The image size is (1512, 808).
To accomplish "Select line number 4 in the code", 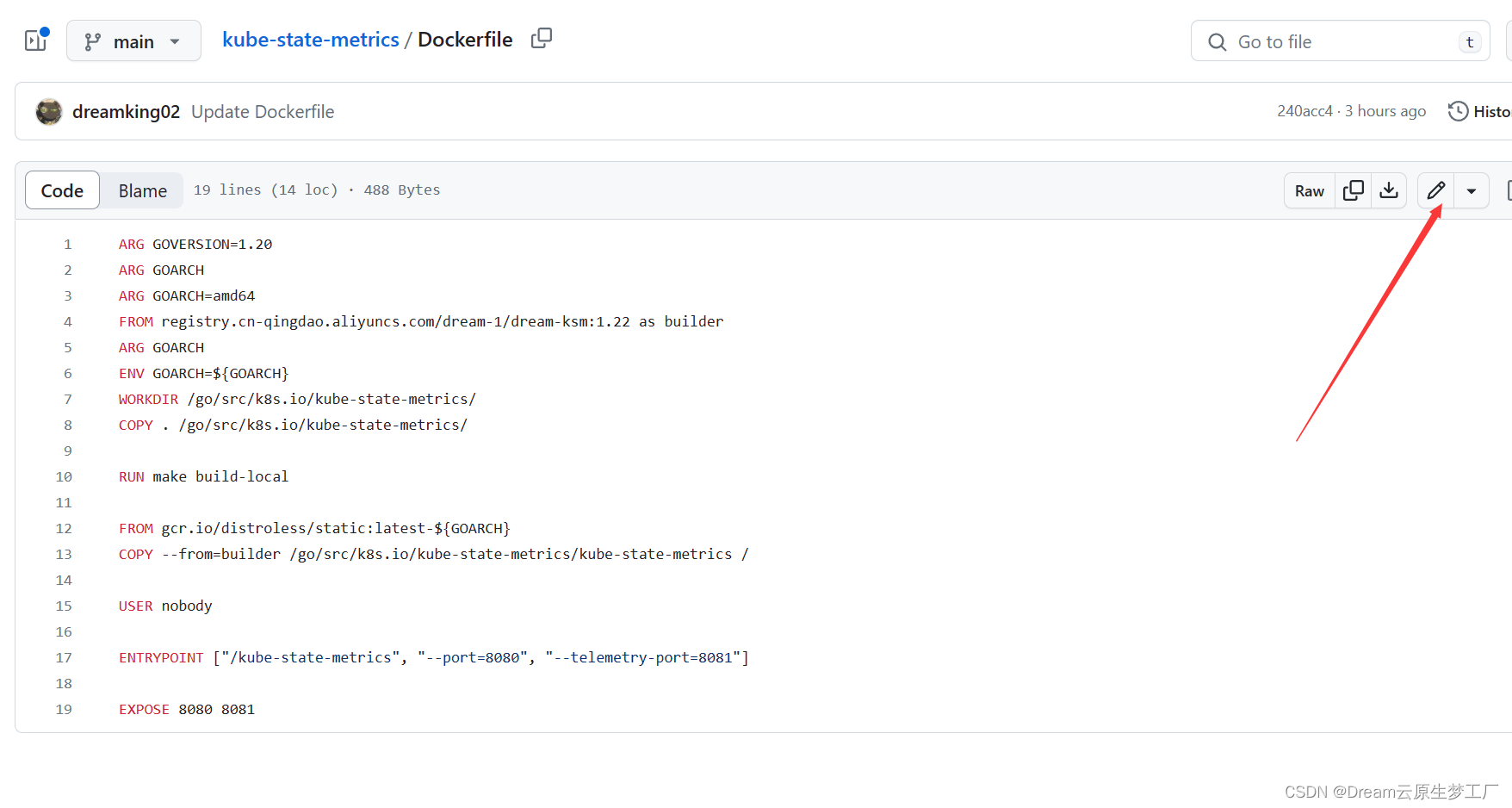I will (68, 321).
